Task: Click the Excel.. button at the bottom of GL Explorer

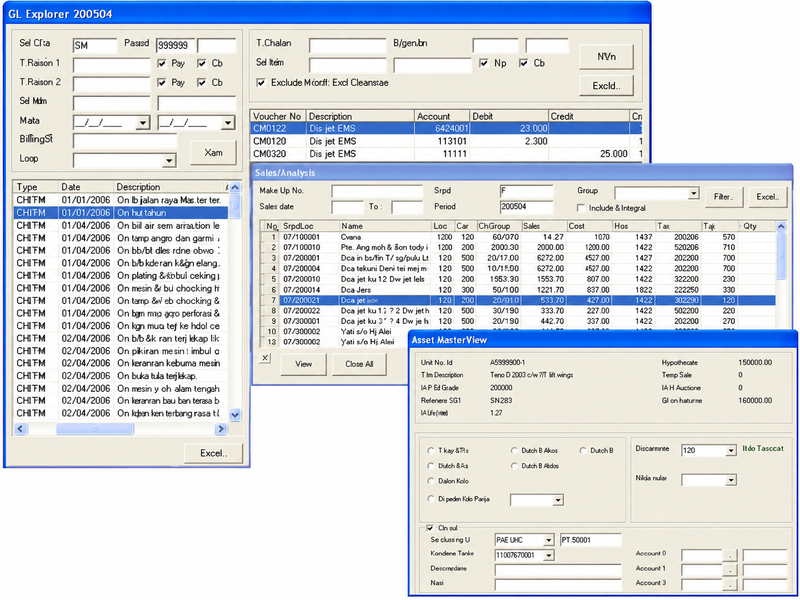Action: [x=213, y=453]
